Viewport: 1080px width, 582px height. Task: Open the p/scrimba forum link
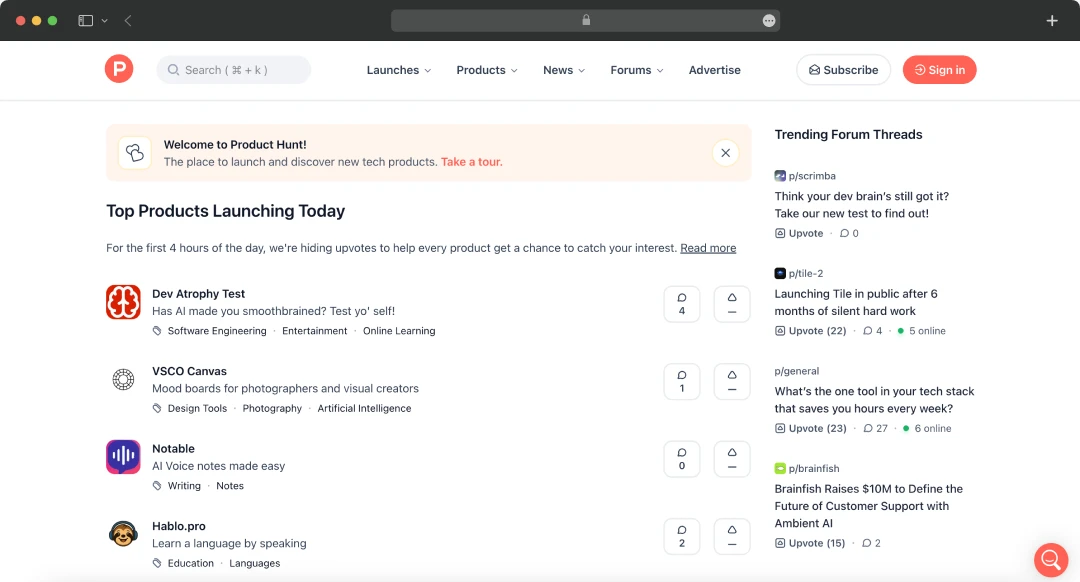tap(812, 176)
